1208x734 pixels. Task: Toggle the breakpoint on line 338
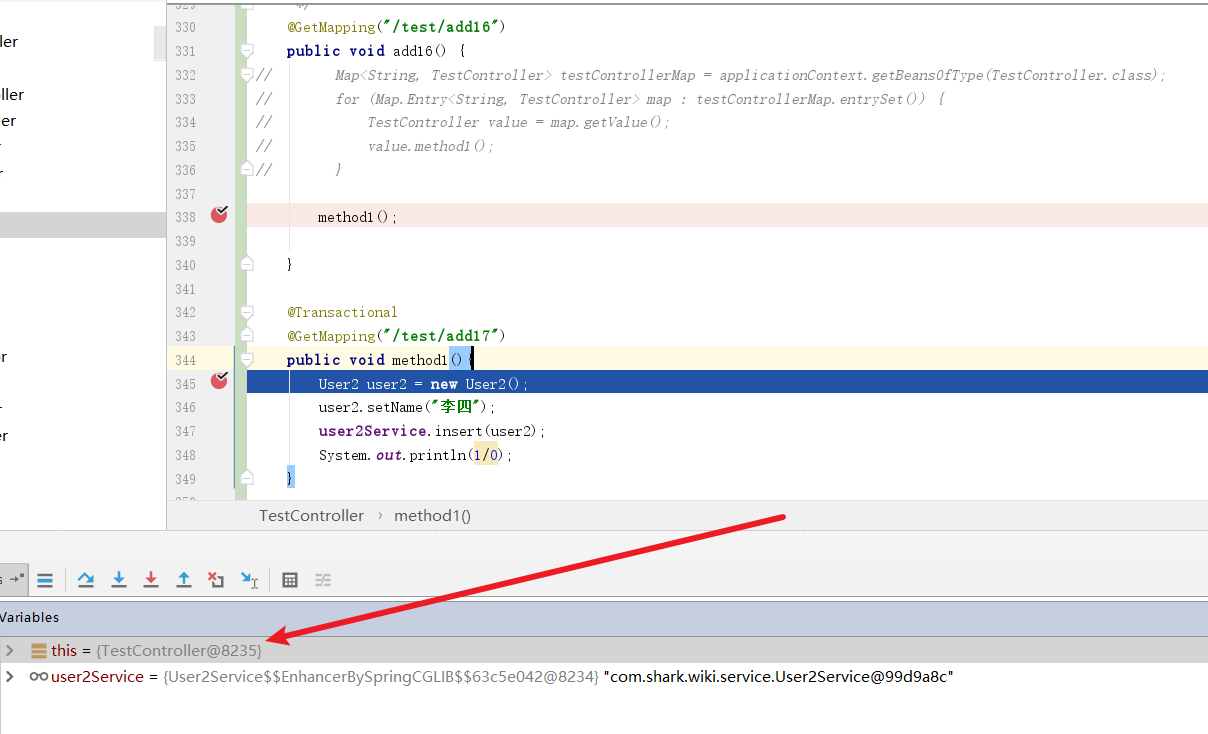[219, 215]
